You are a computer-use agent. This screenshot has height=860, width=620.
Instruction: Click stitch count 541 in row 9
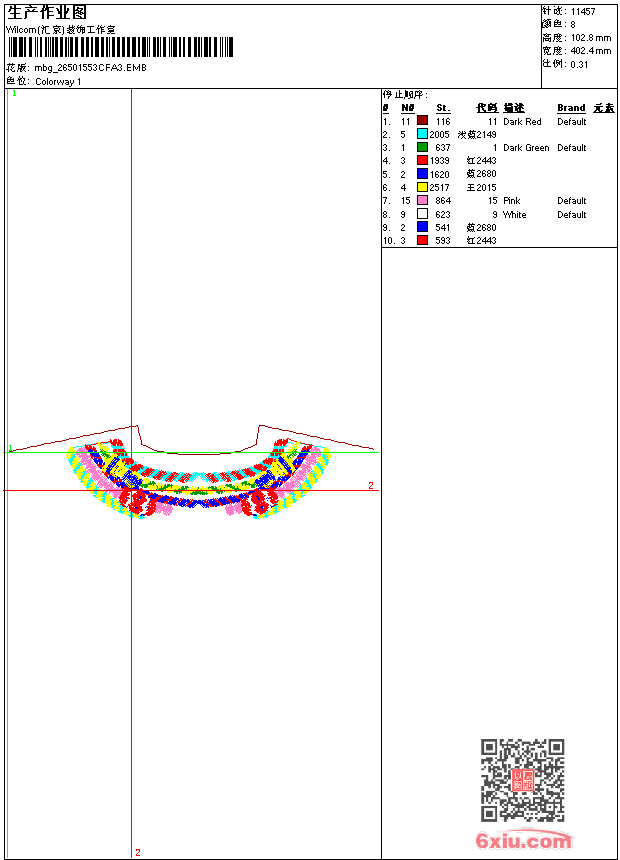(443, 228)
